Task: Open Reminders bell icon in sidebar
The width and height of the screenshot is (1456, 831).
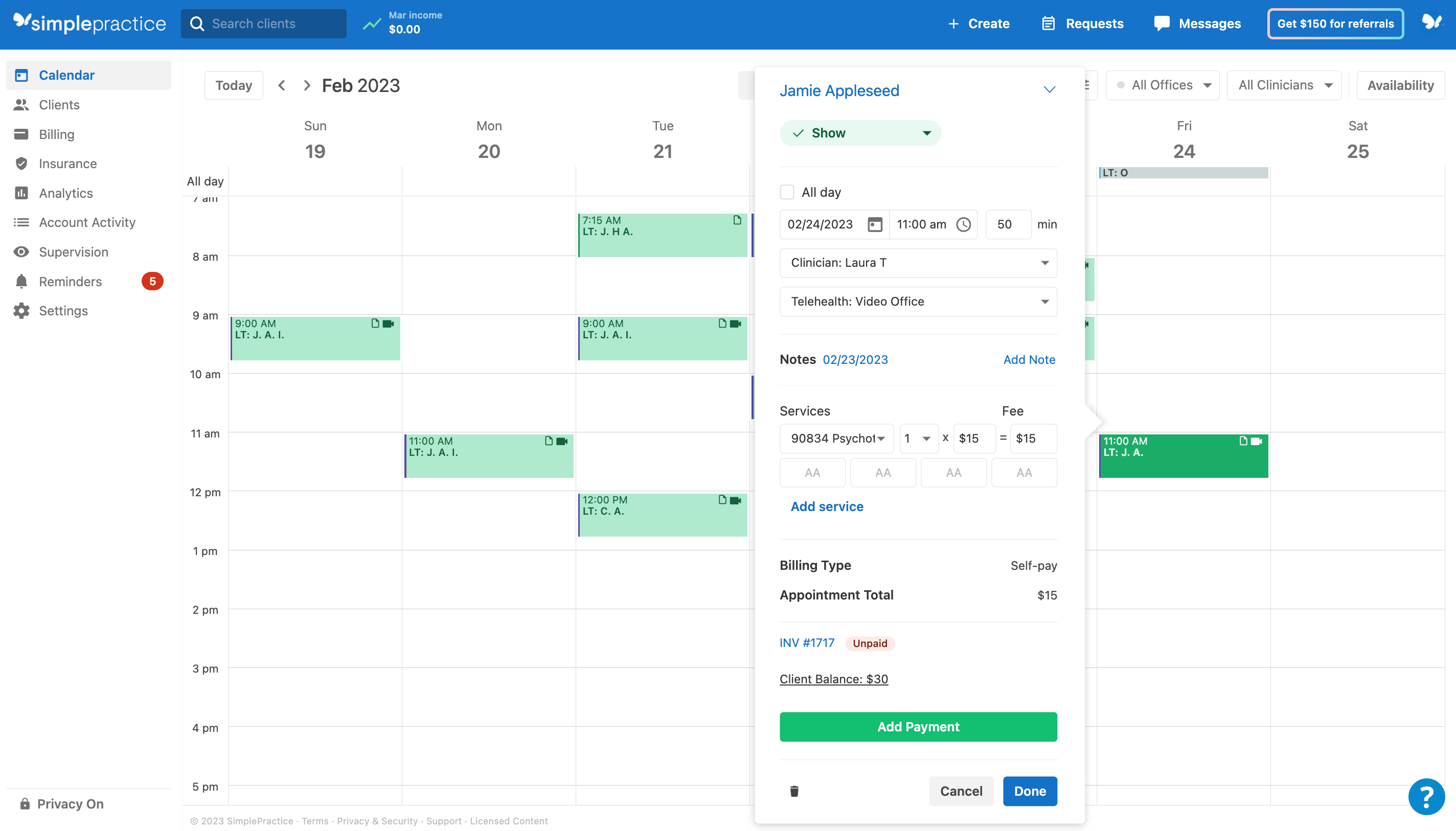Action: point(21,281)
